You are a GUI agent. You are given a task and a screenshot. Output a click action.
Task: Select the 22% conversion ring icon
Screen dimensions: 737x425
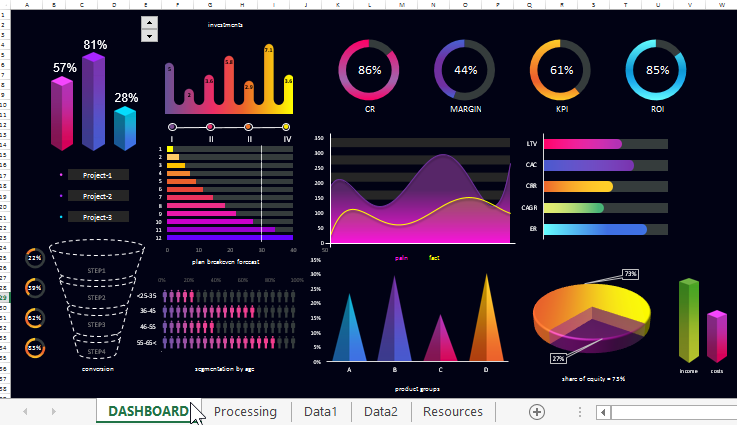point(35,258)
